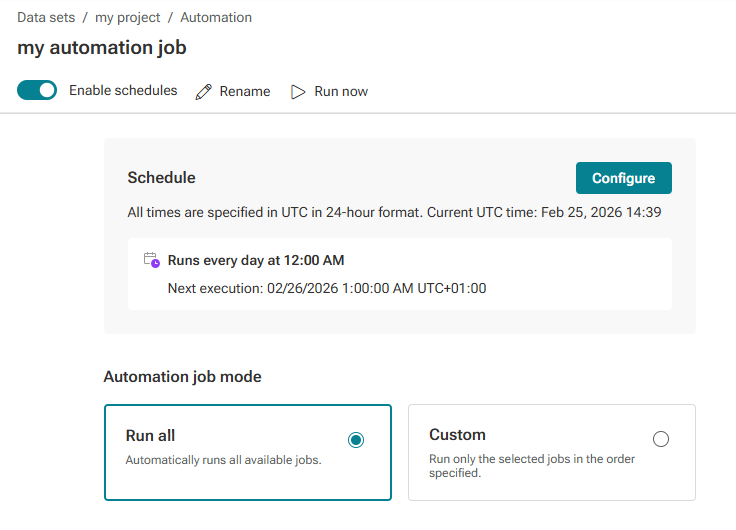Click the 'Run all' card title
This screenshot has height=530, width=736.
click(150, 436)
